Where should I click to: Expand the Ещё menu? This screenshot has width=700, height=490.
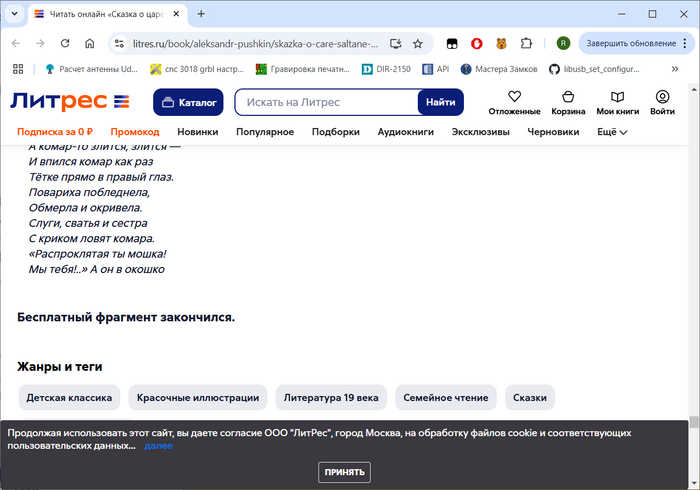612,132
